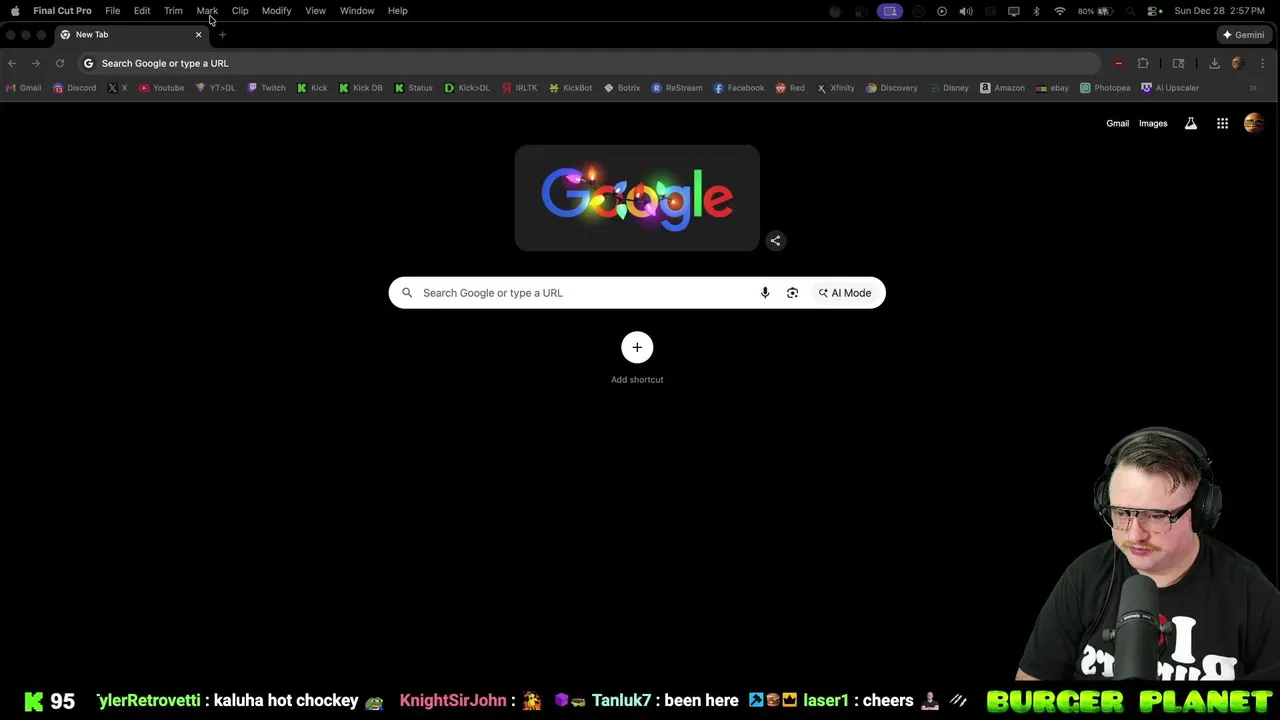
Task: Expand the bookmarks overflow chevron
Action: pos(1253,88)
